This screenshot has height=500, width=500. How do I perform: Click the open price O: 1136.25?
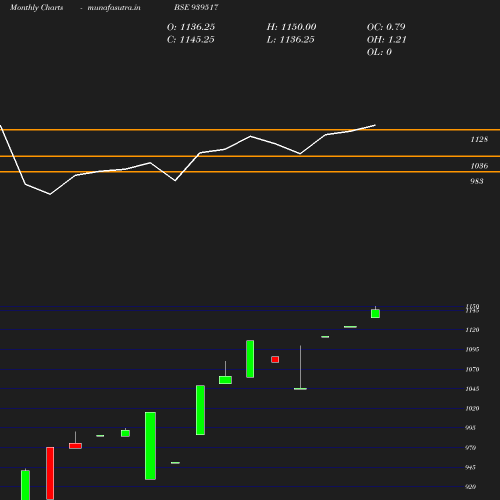click(191, 27)
